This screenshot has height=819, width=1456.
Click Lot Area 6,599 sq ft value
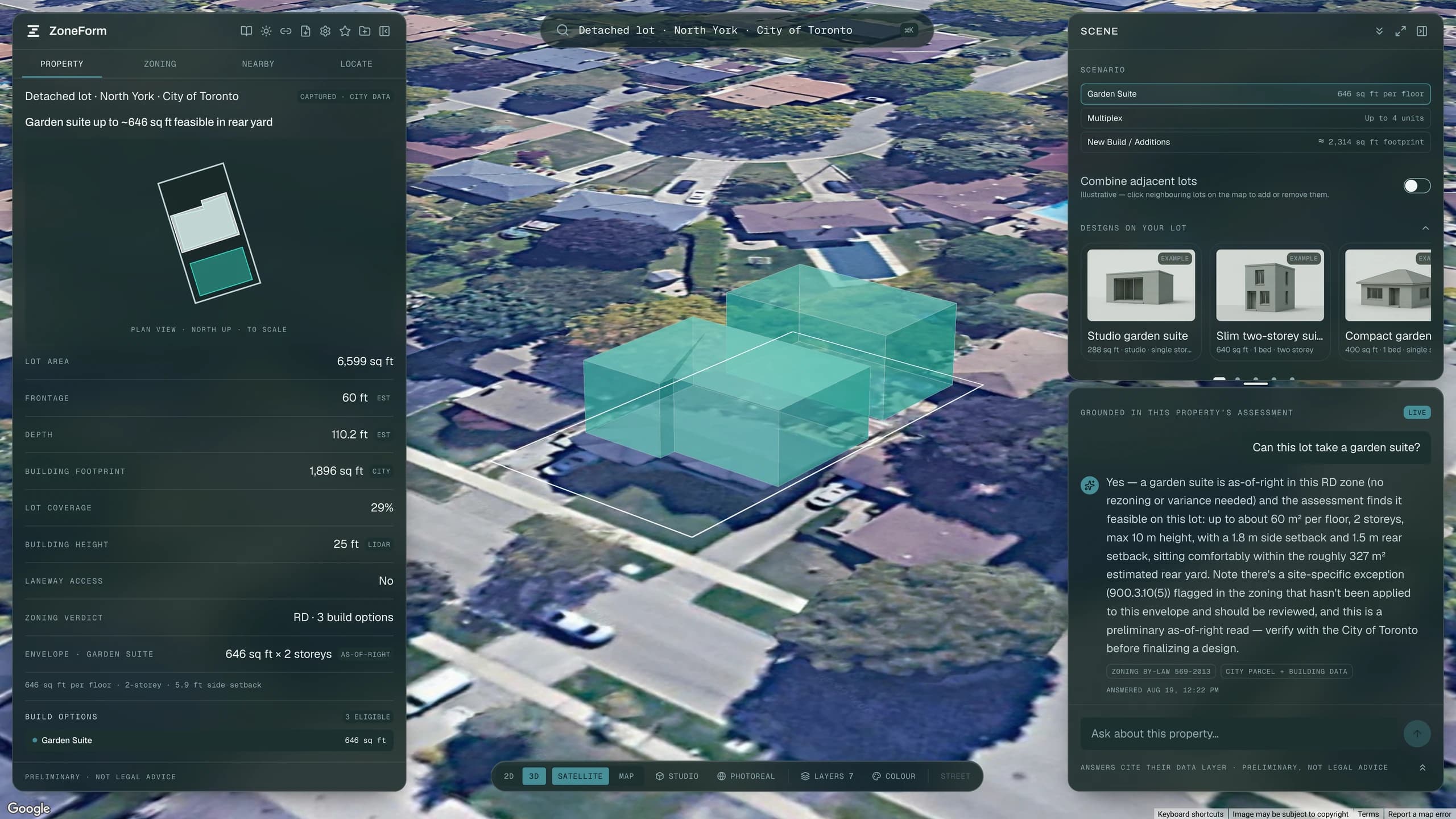365,362
